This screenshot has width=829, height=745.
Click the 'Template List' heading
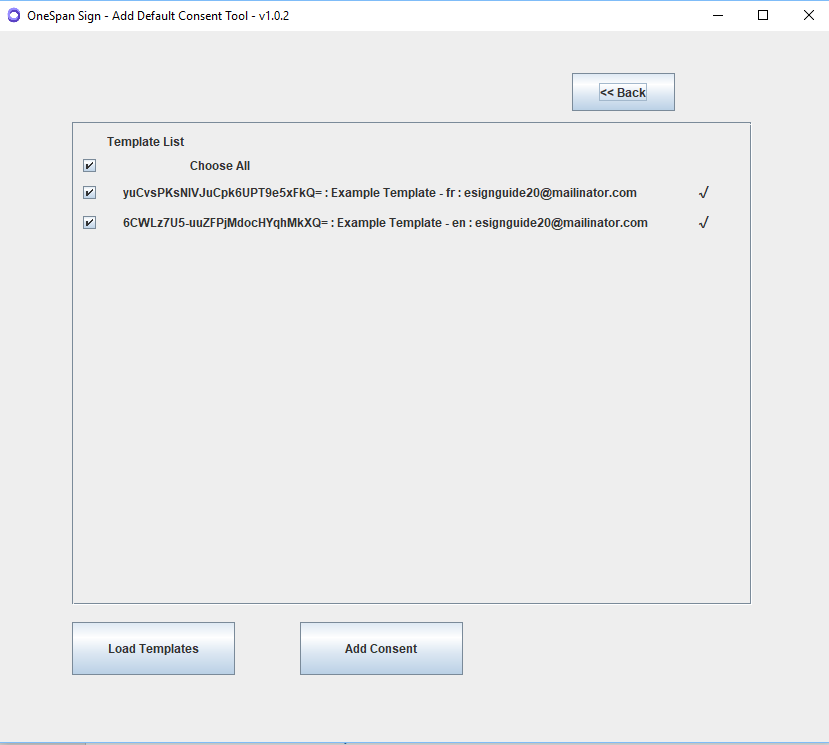(x=145, y=142)
